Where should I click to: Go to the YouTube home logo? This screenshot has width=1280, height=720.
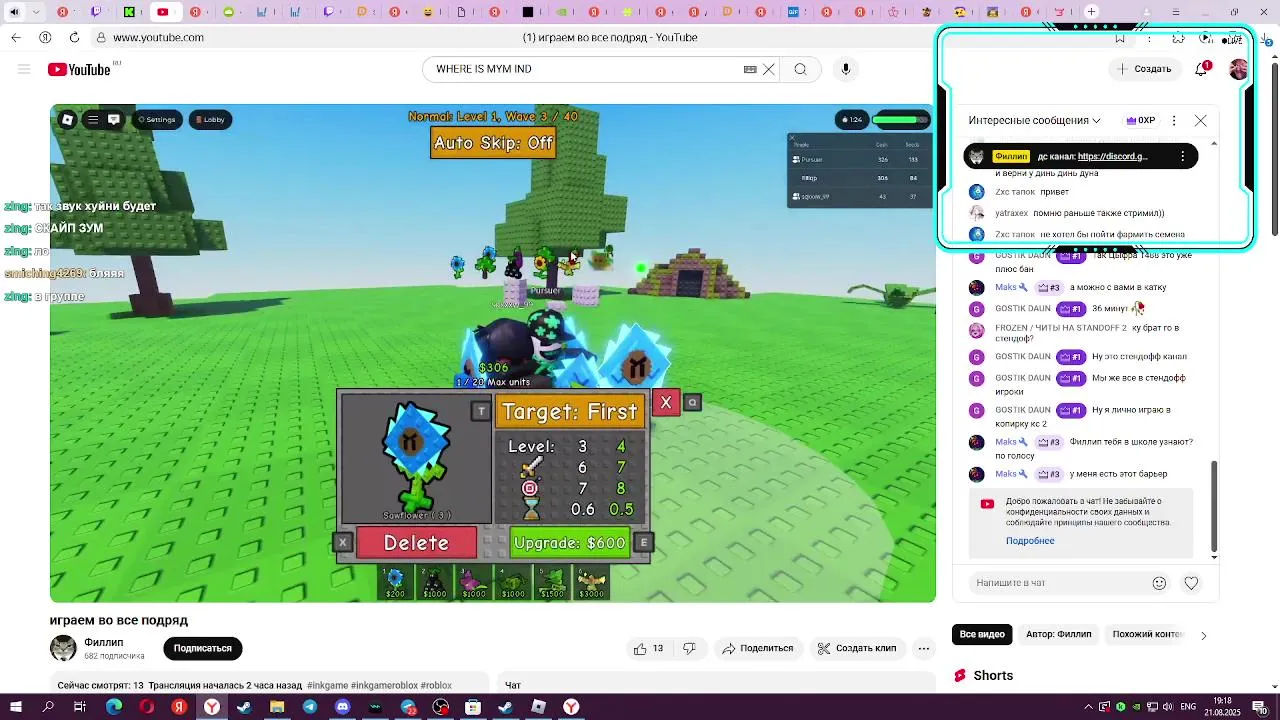(x=79, y=69)
